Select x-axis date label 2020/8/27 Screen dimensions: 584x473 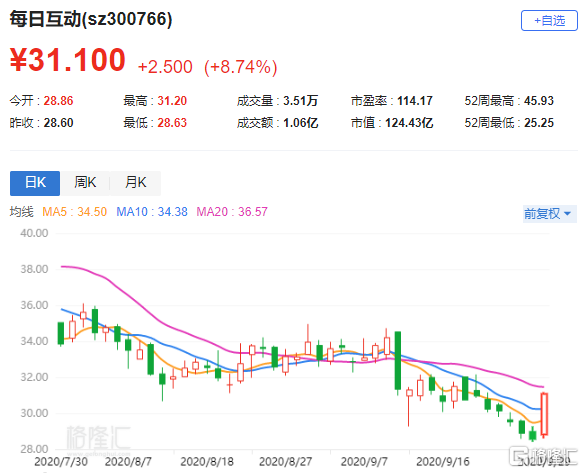click(x=285, y=462)
